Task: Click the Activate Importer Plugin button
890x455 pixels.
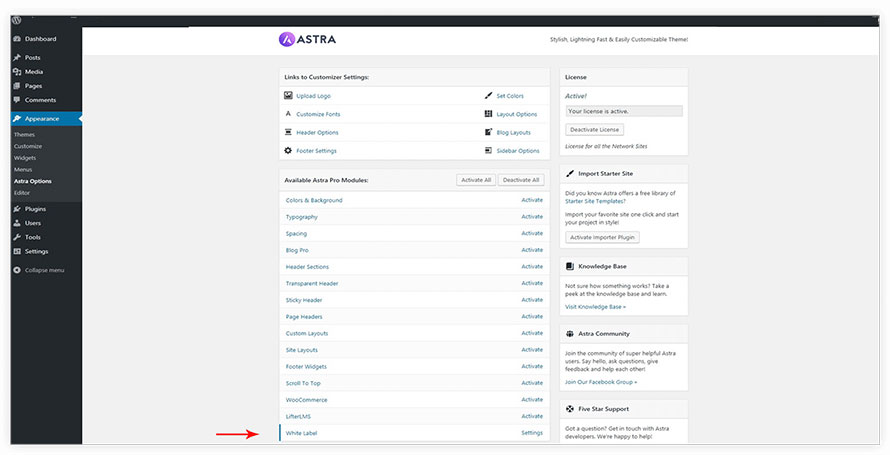Action: pos(602,237)
